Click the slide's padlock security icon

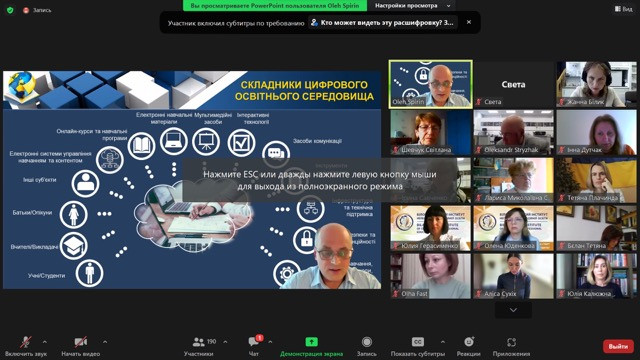[306, 240]
